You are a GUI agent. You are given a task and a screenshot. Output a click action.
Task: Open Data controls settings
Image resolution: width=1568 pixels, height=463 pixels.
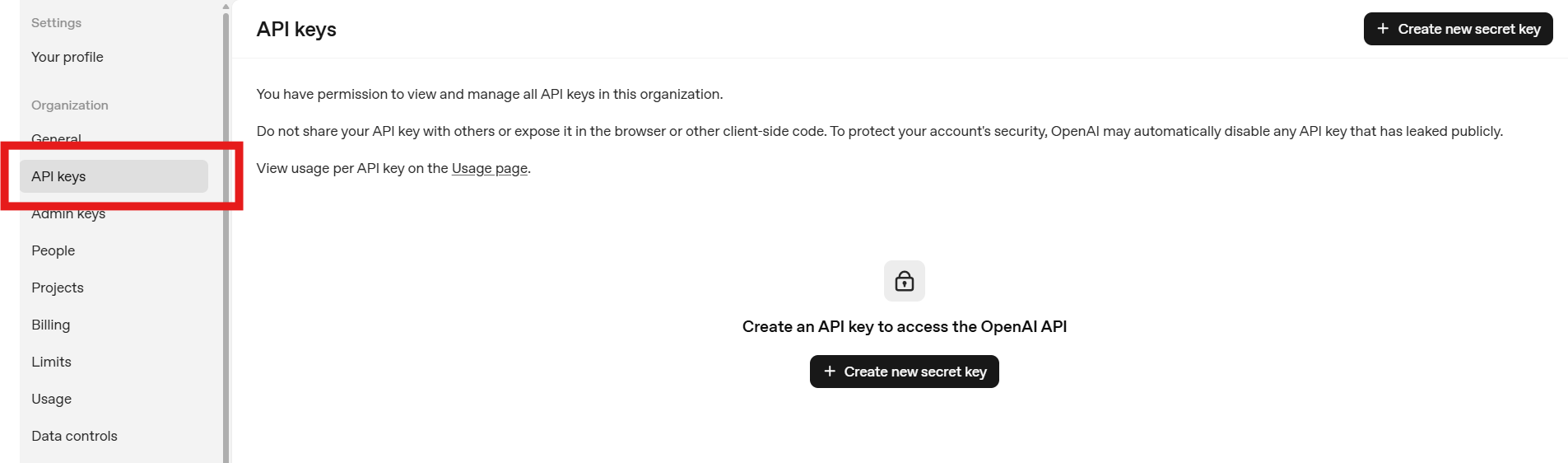click(x=74, y=436)
